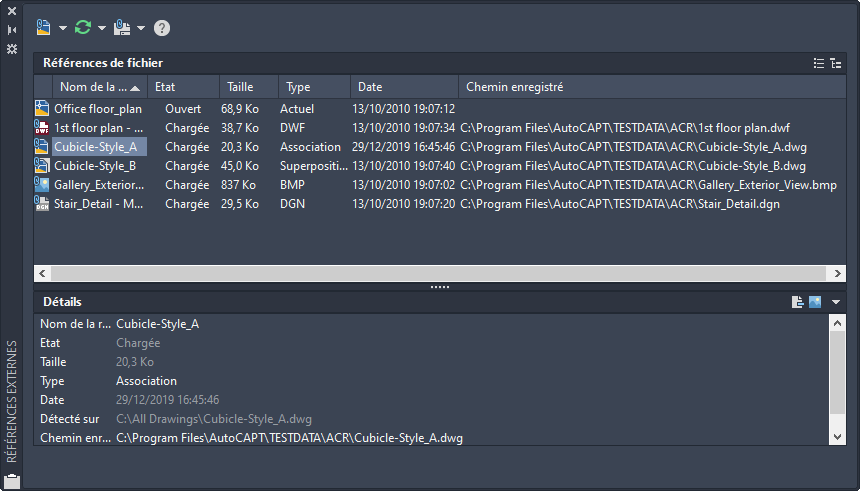Switch file references to list view

pos(819,63)
